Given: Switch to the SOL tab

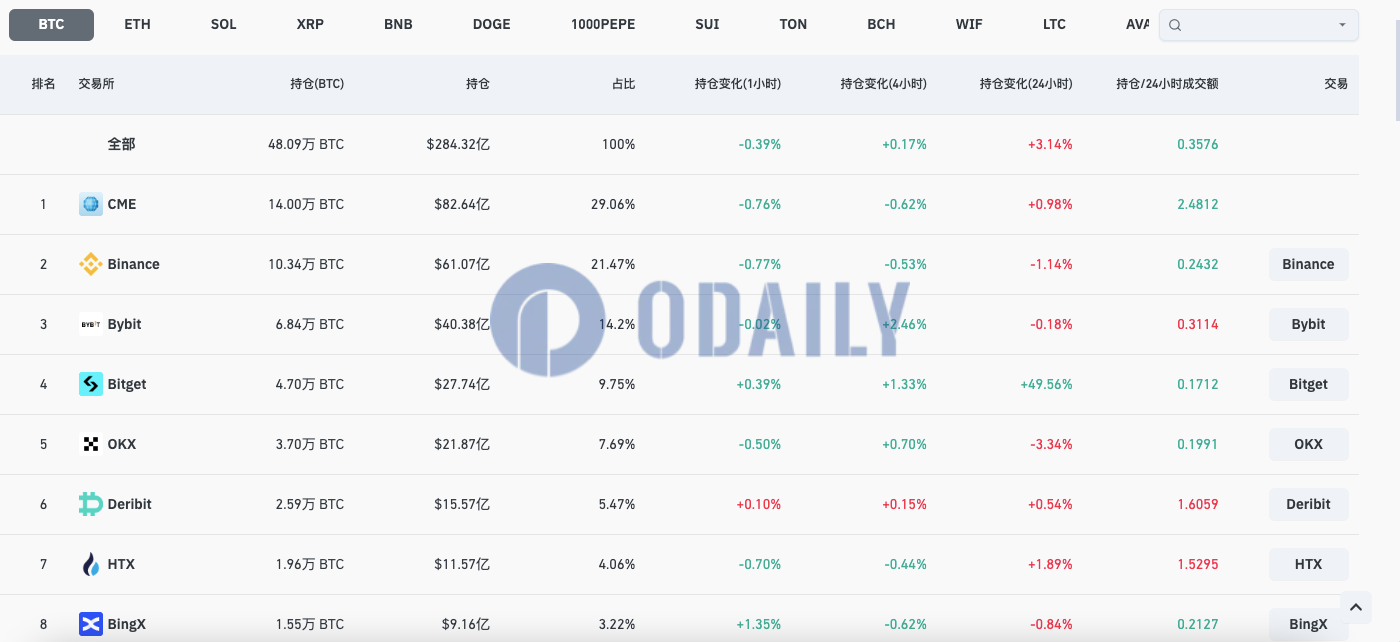Looking at the screenshot, I should click(224, 24).
